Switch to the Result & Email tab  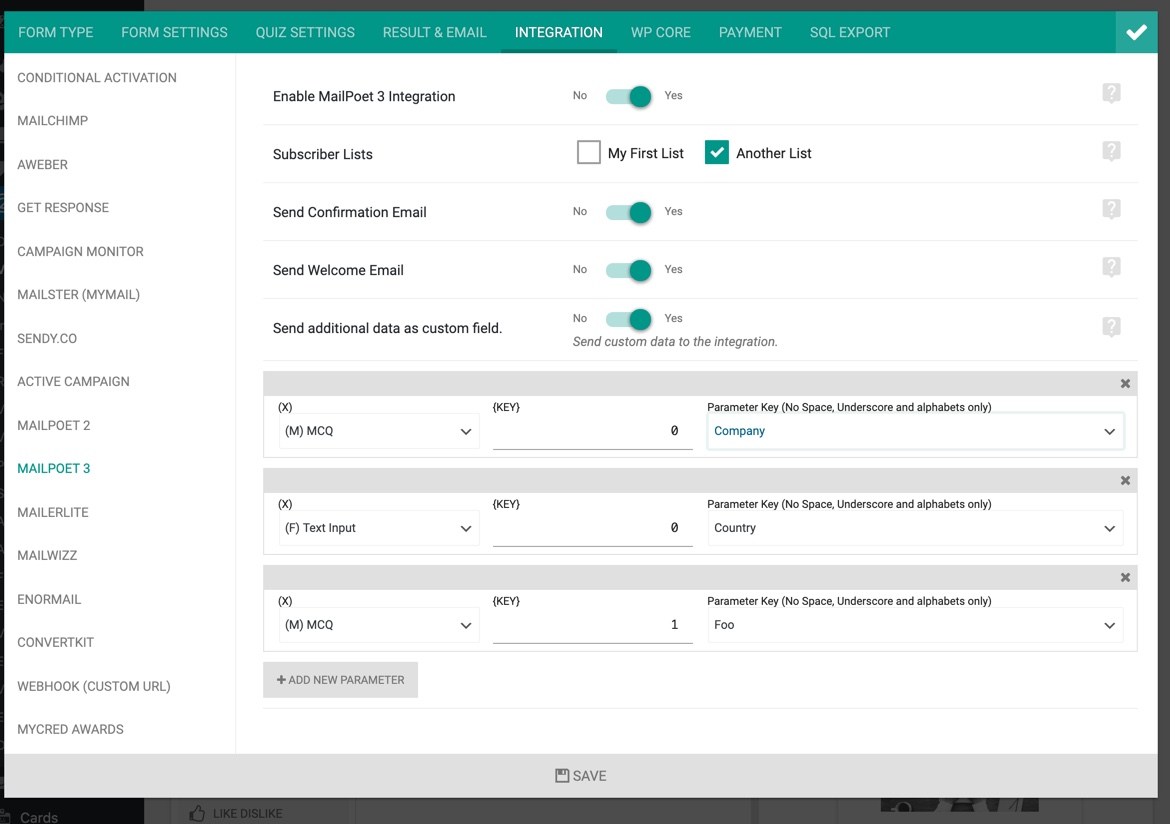click(434, 33)
